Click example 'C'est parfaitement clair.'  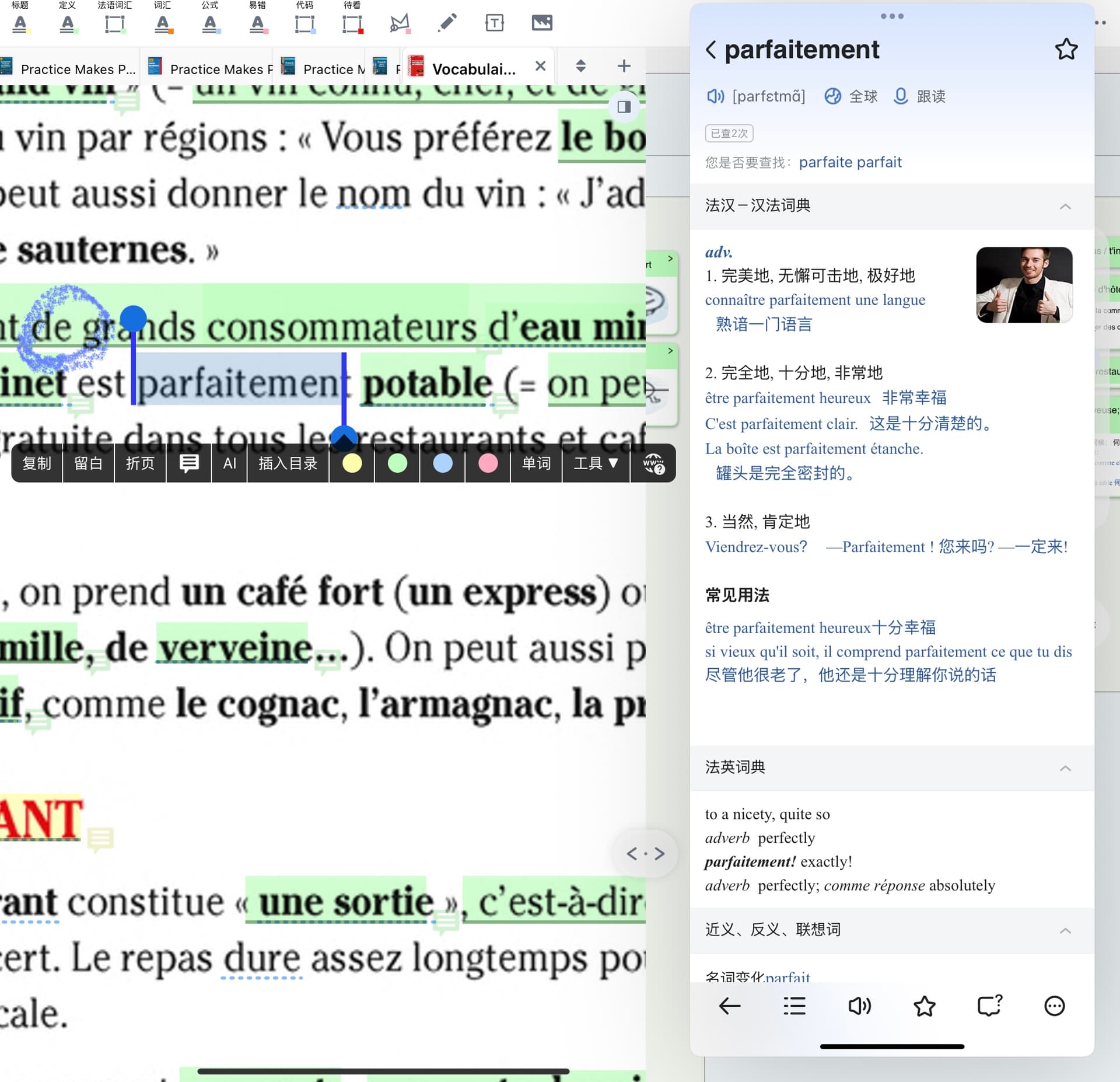tap(781, 423)
